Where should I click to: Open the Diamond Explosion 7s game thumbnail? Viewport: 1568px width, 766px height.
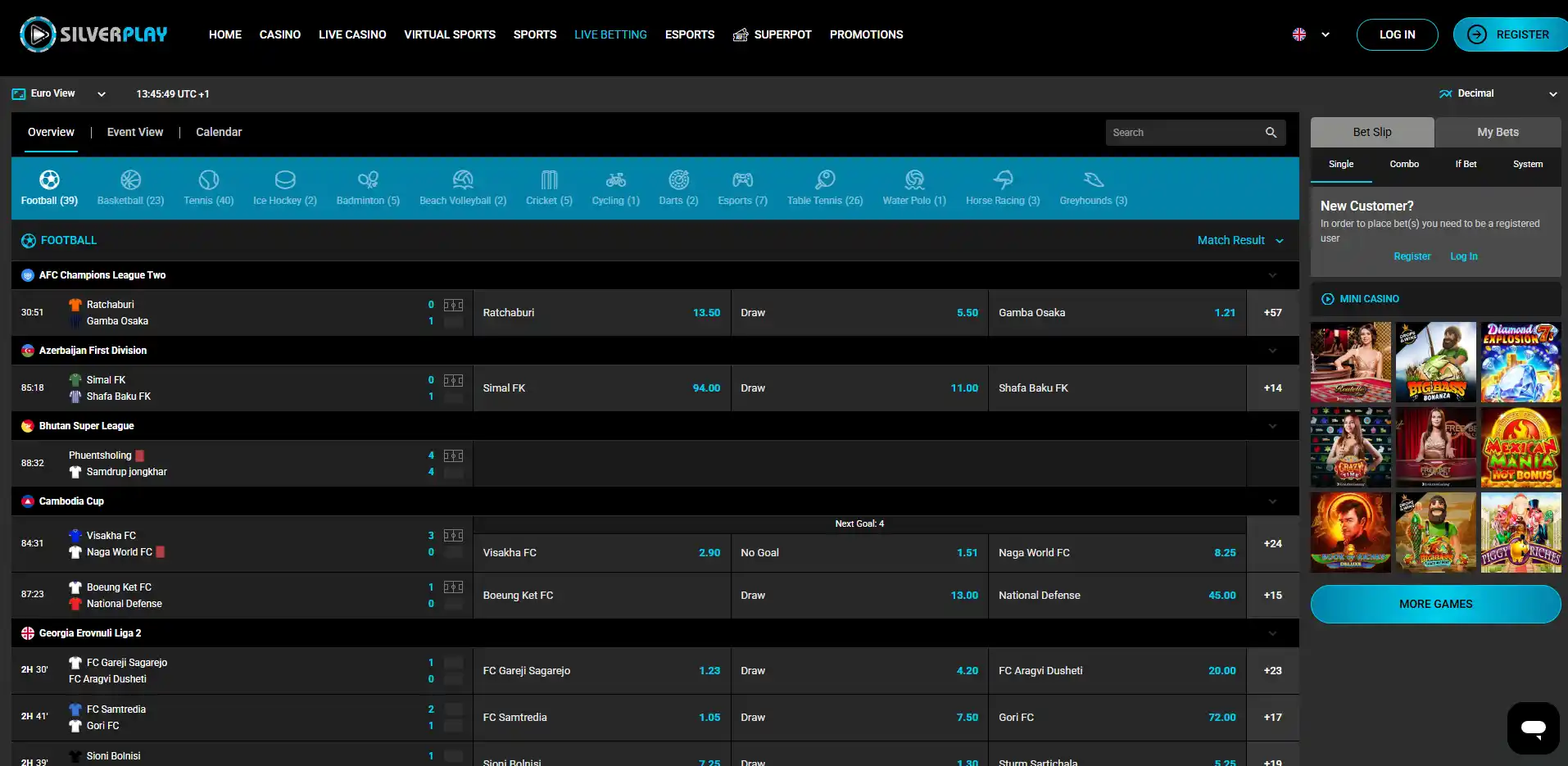point(1520,362)
